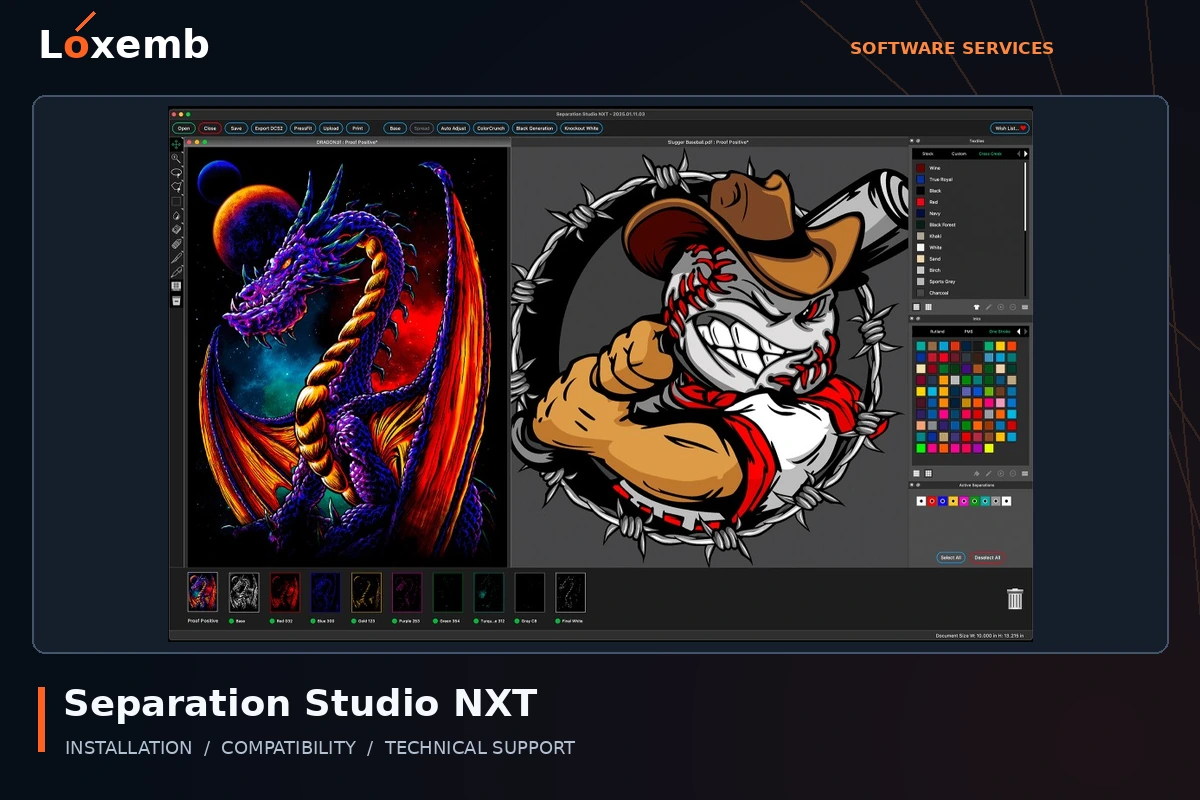
Task: Open the One Stroke tab in Inks
Action: point(1000,331)
